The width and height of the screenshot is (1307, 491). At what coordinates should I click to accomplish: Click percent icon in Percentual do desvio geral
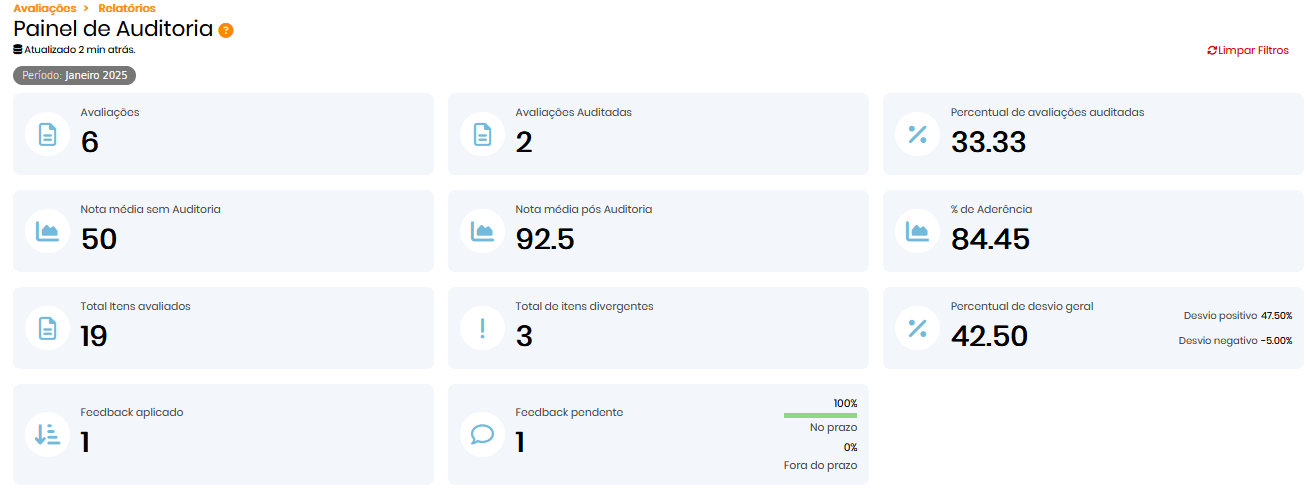click(x=917, y=328)
